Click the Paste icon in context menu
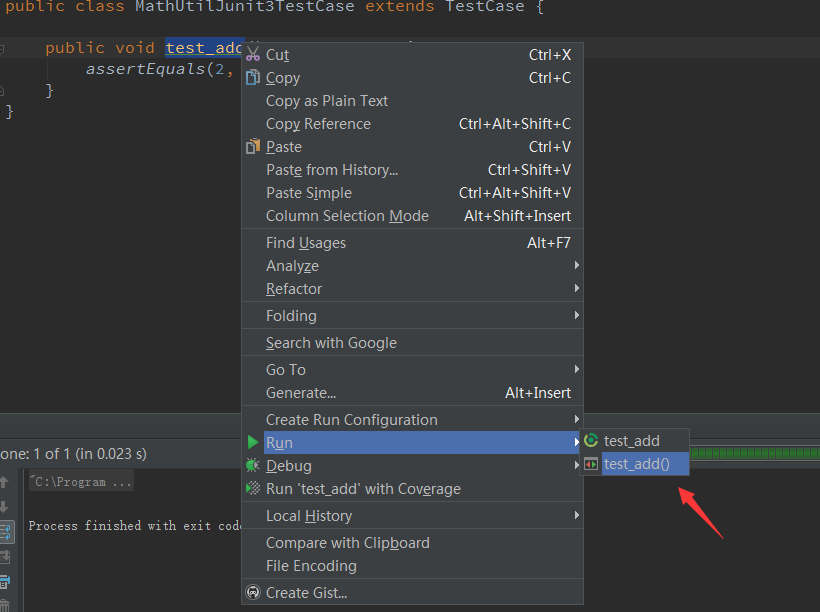Image resolution: width=820 pixels, height=612 pixels. (x=253, y=146)
